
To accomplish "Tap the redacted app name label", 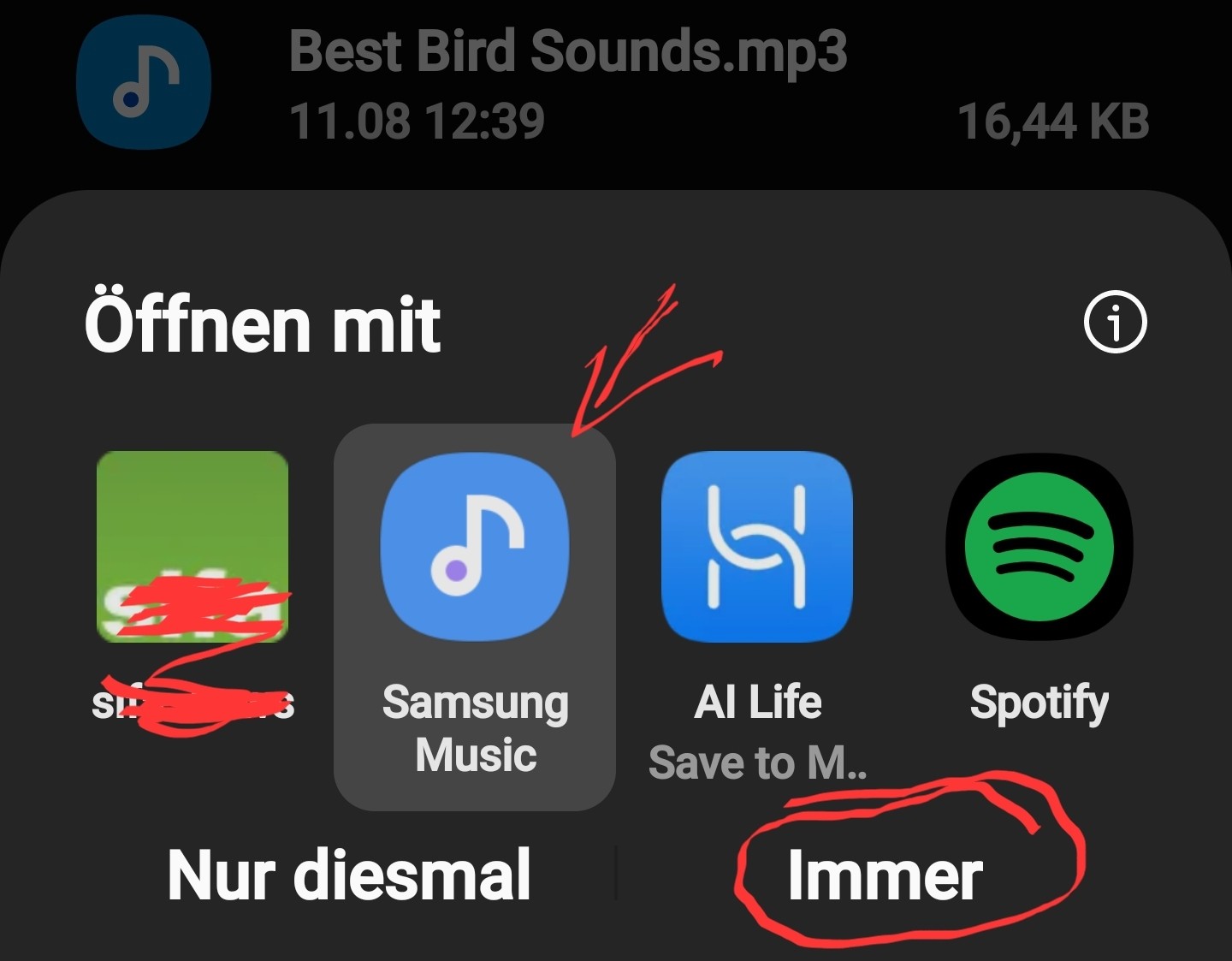I will (x=192, y=703).
